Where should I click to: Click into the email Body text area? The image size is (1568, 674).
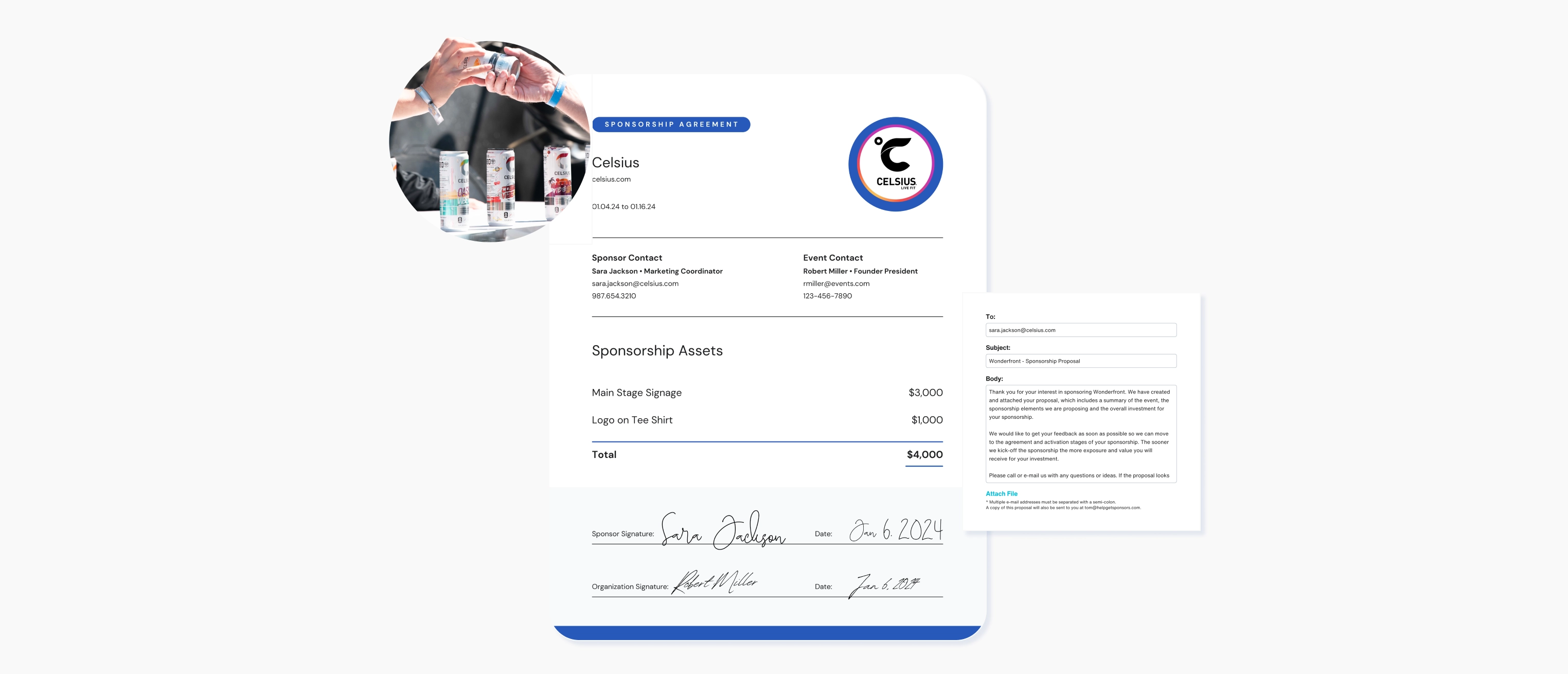point(1082,432)
